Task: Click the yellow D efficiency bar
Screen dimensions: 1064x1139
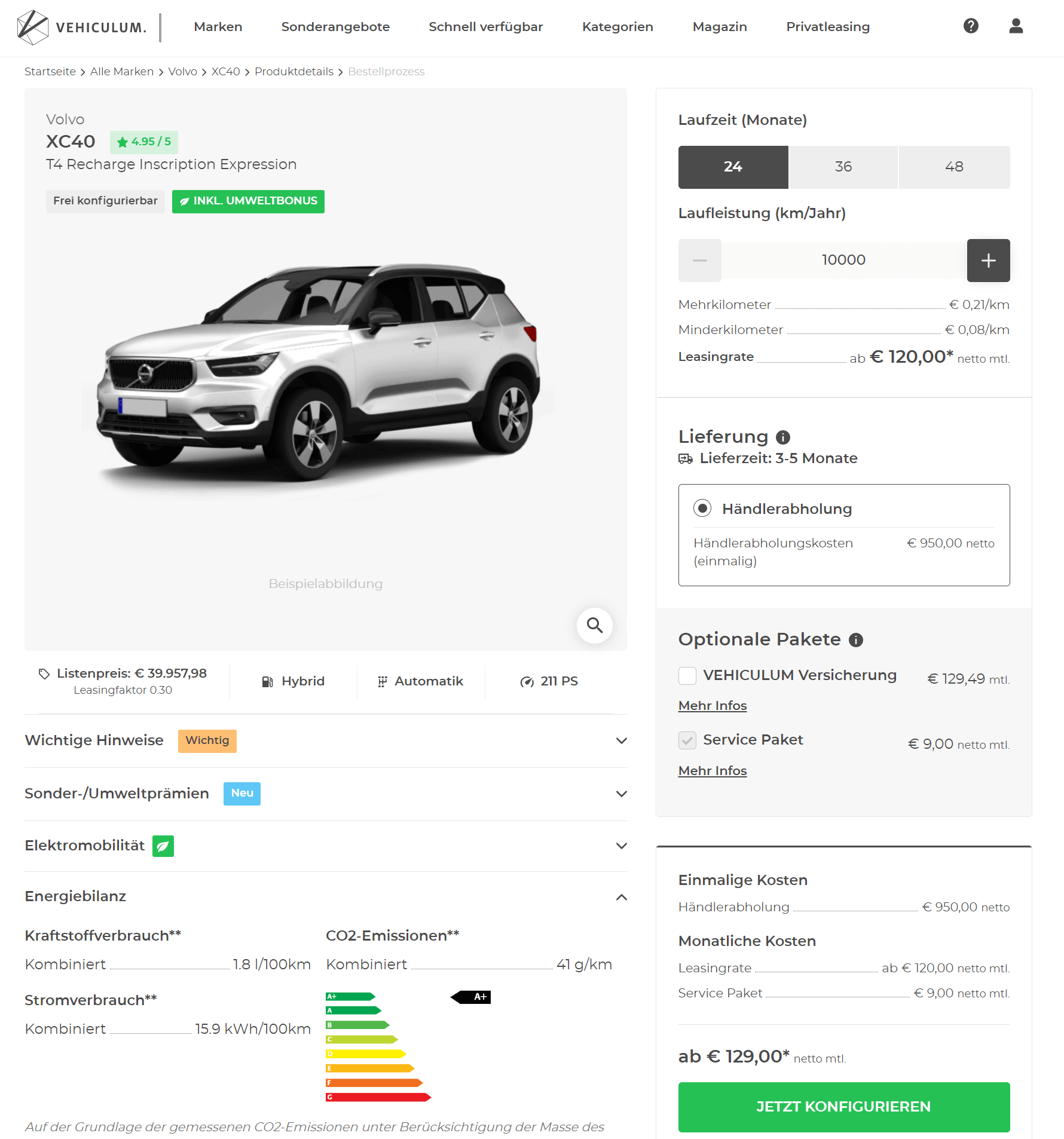Action: point(366,1054)
